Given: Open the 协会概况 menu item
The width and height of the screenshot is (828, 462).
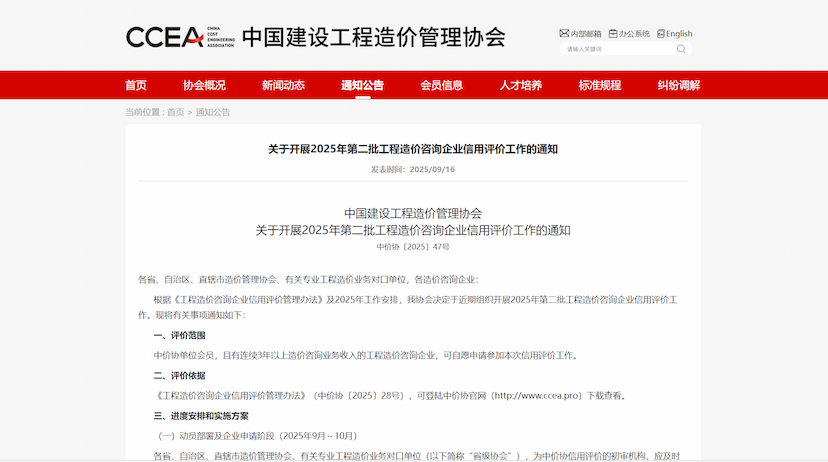Looking at the screenshot, I should pos(204,85).
